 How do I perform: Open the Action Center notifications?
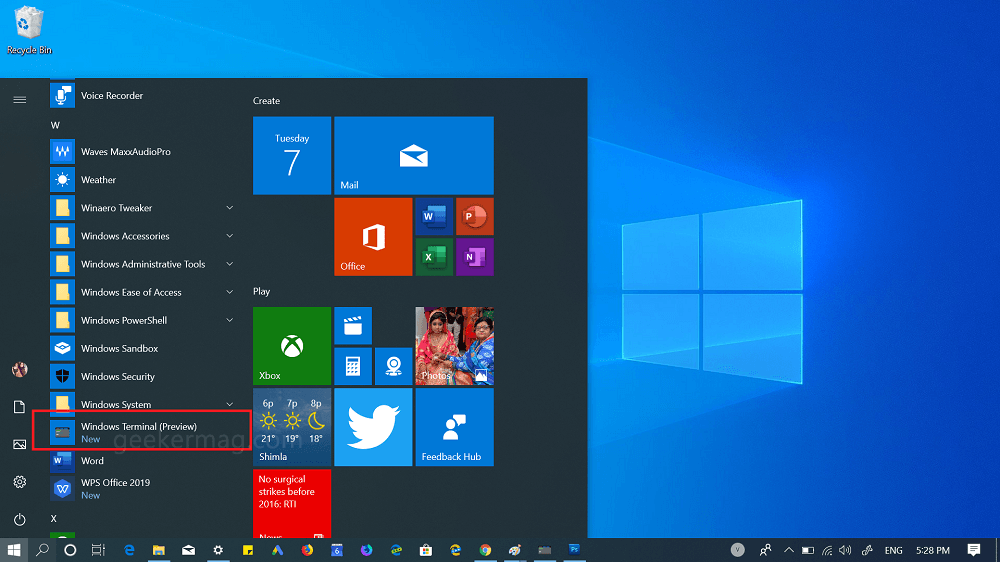click(x=974, y=550)
